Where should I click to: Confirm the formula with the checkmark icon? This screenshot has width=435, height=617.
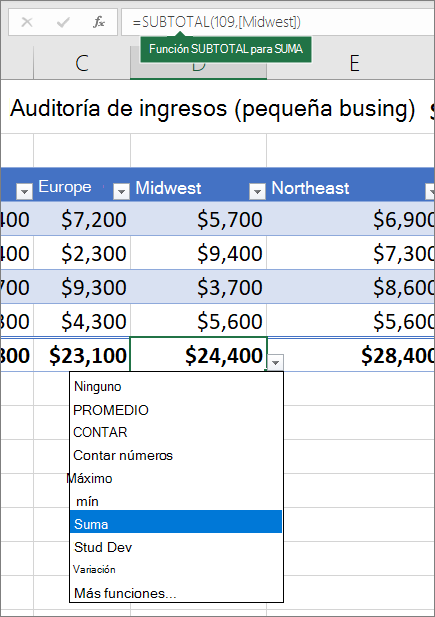63,22
